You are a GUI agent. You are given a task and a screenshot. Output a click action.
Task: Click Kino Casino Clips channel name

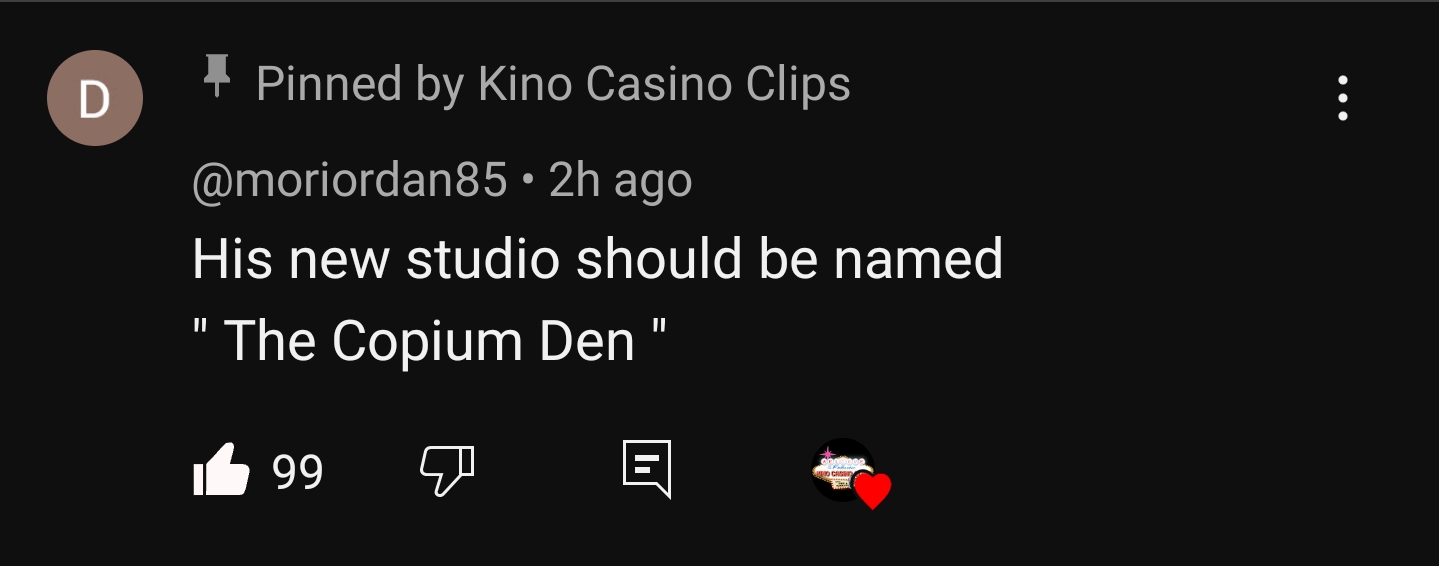click(x=664, y=84)
